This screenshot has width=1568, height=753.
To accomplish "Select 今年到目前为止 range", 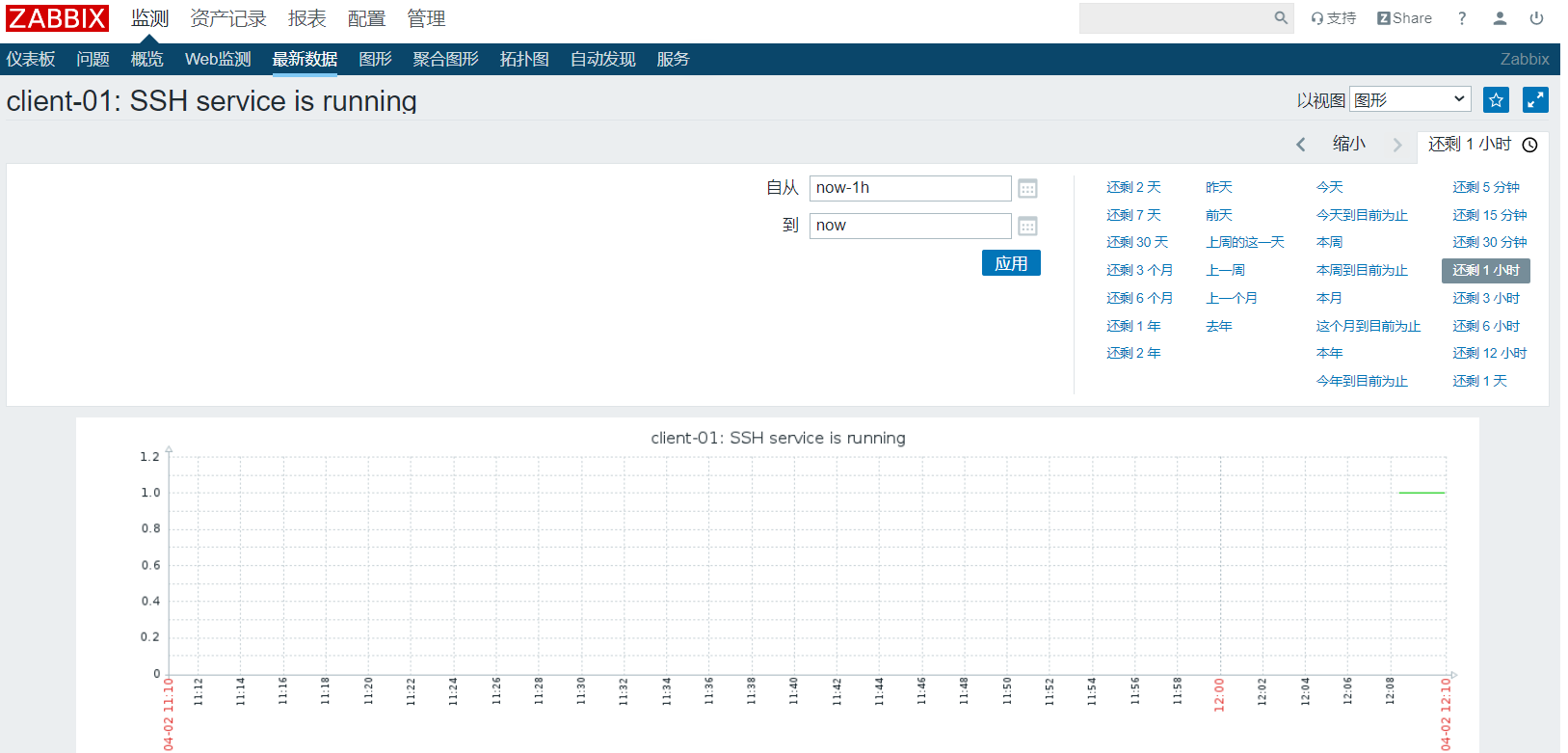I will 1362,381.
